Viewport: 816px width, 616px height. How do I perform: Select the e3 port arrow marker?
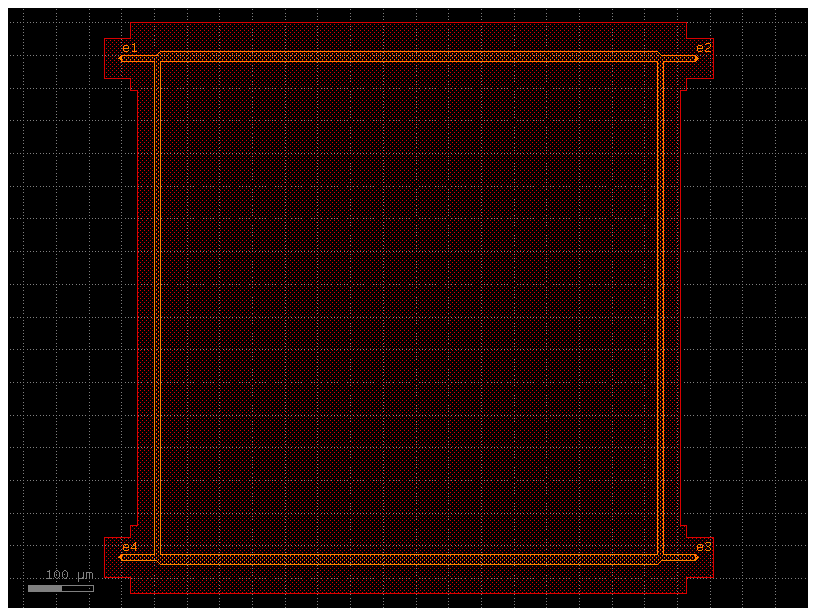696,557
